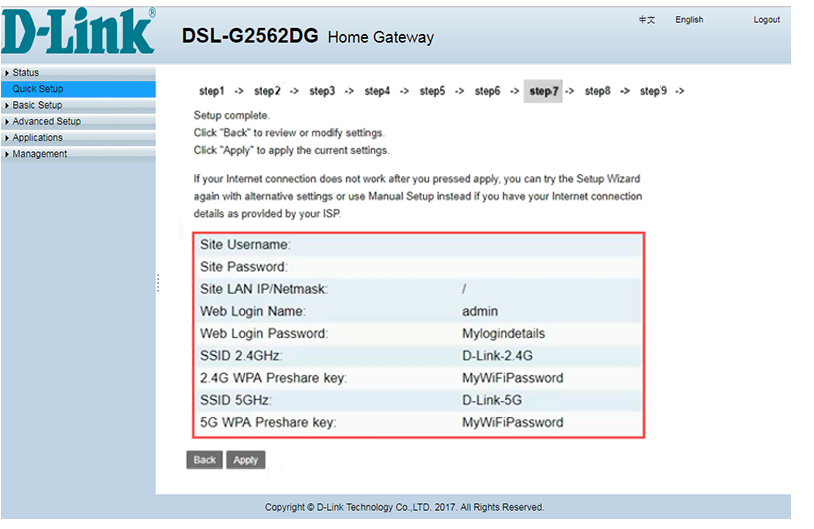The image size is (814, 529).
Task: Apply the current settings
Action: click(246, 460)
